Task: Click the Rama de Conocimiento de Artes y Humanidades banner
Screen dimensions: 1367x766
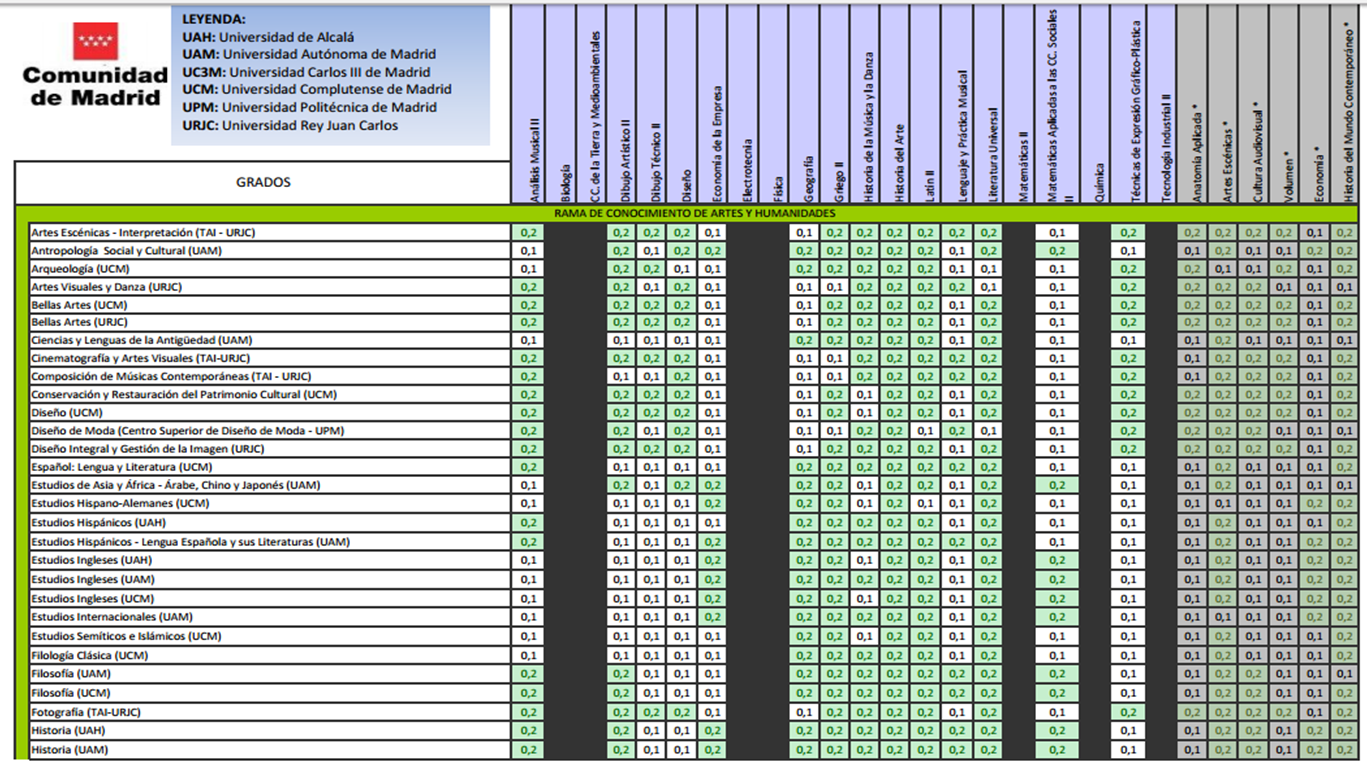Action: [695, 213]
